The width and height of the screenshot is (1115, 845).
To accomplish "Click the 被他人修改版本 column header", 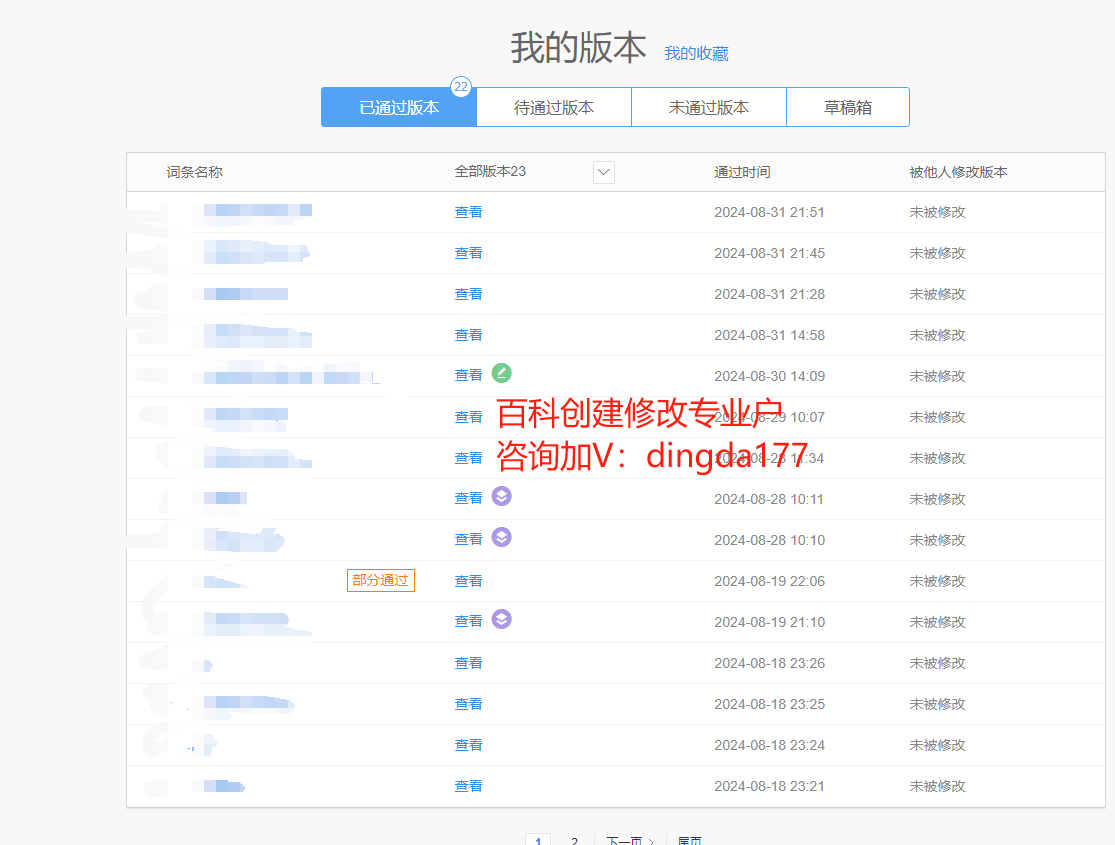I will click(959, 172).
